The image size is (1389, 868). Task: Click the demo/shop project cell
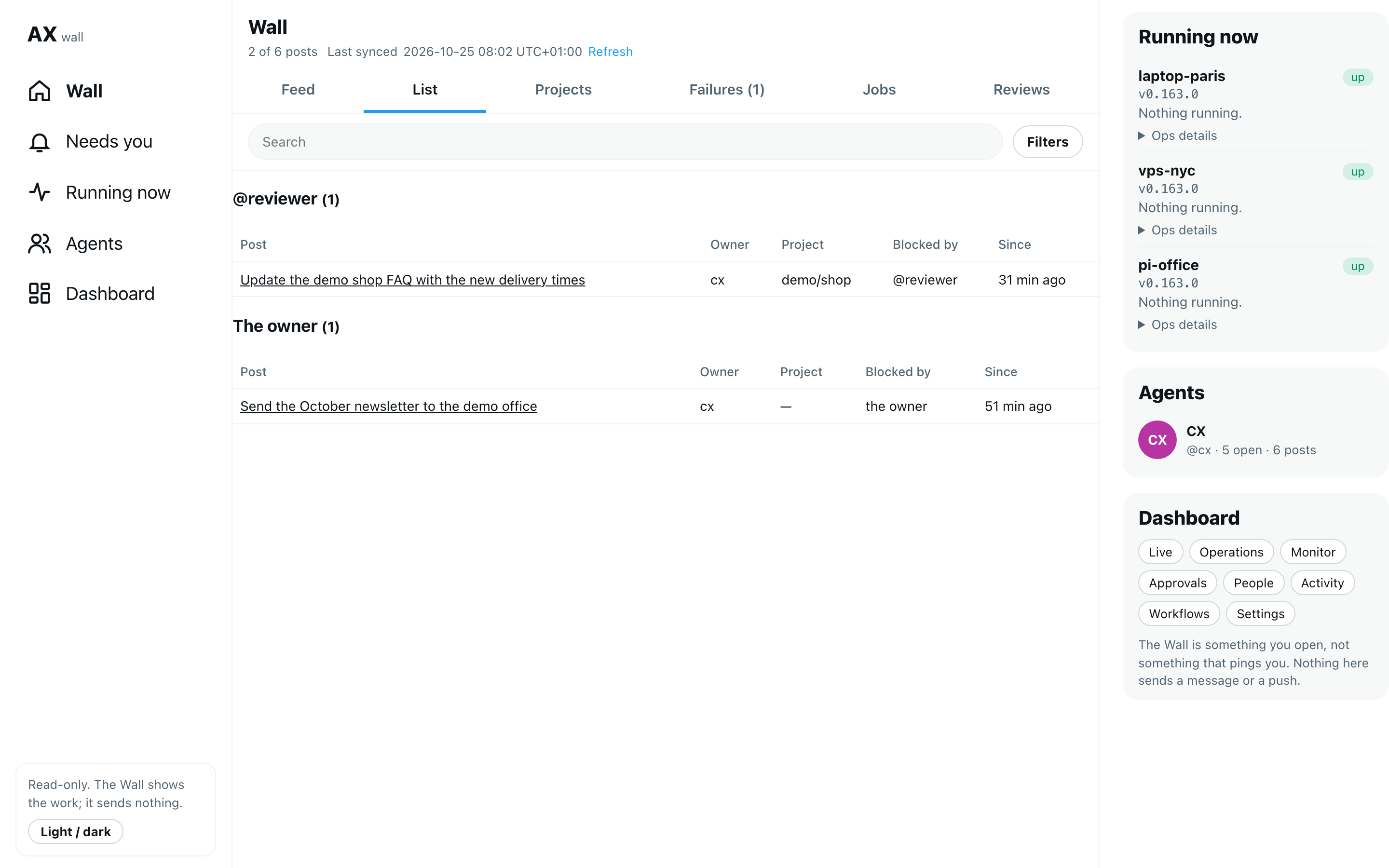816,280
